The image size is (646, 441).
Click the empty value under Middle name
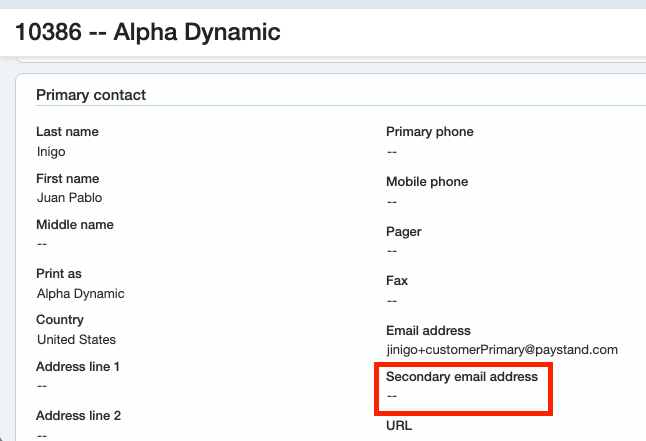click(x=42, y=244)
